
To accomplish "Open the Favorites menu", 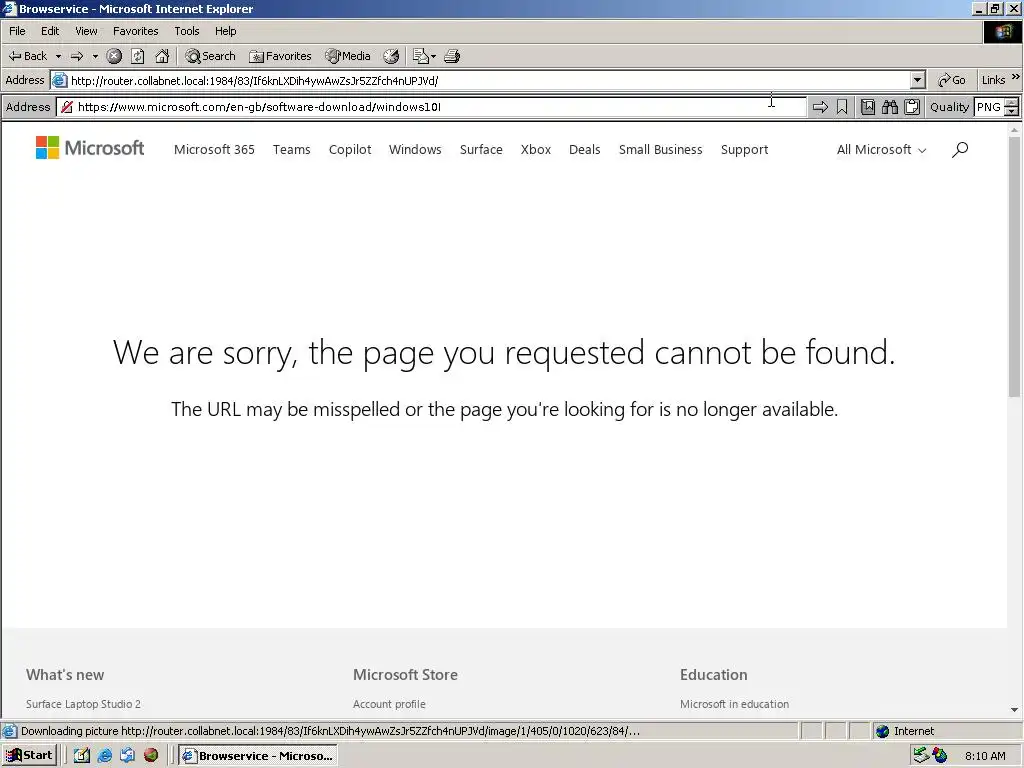I will pos(135,31).
